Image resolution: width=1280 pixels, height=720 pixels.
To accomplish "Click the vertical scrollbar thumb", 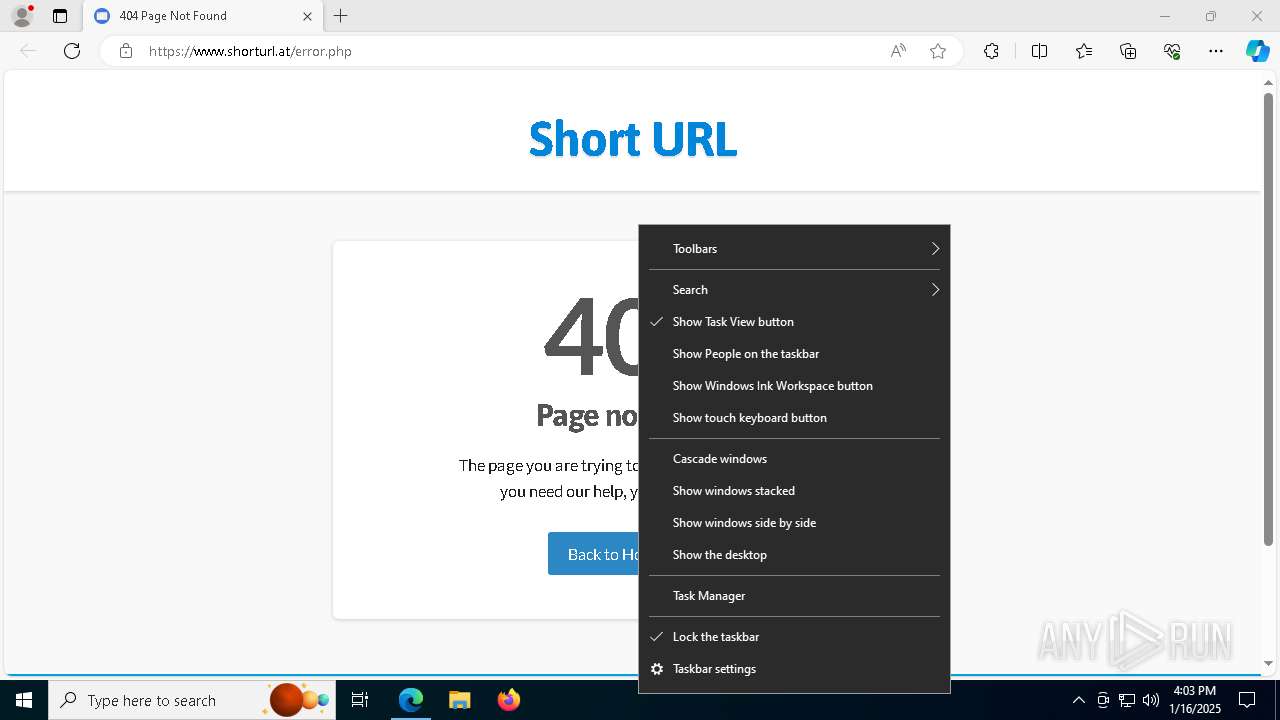I will point(1268,319).
